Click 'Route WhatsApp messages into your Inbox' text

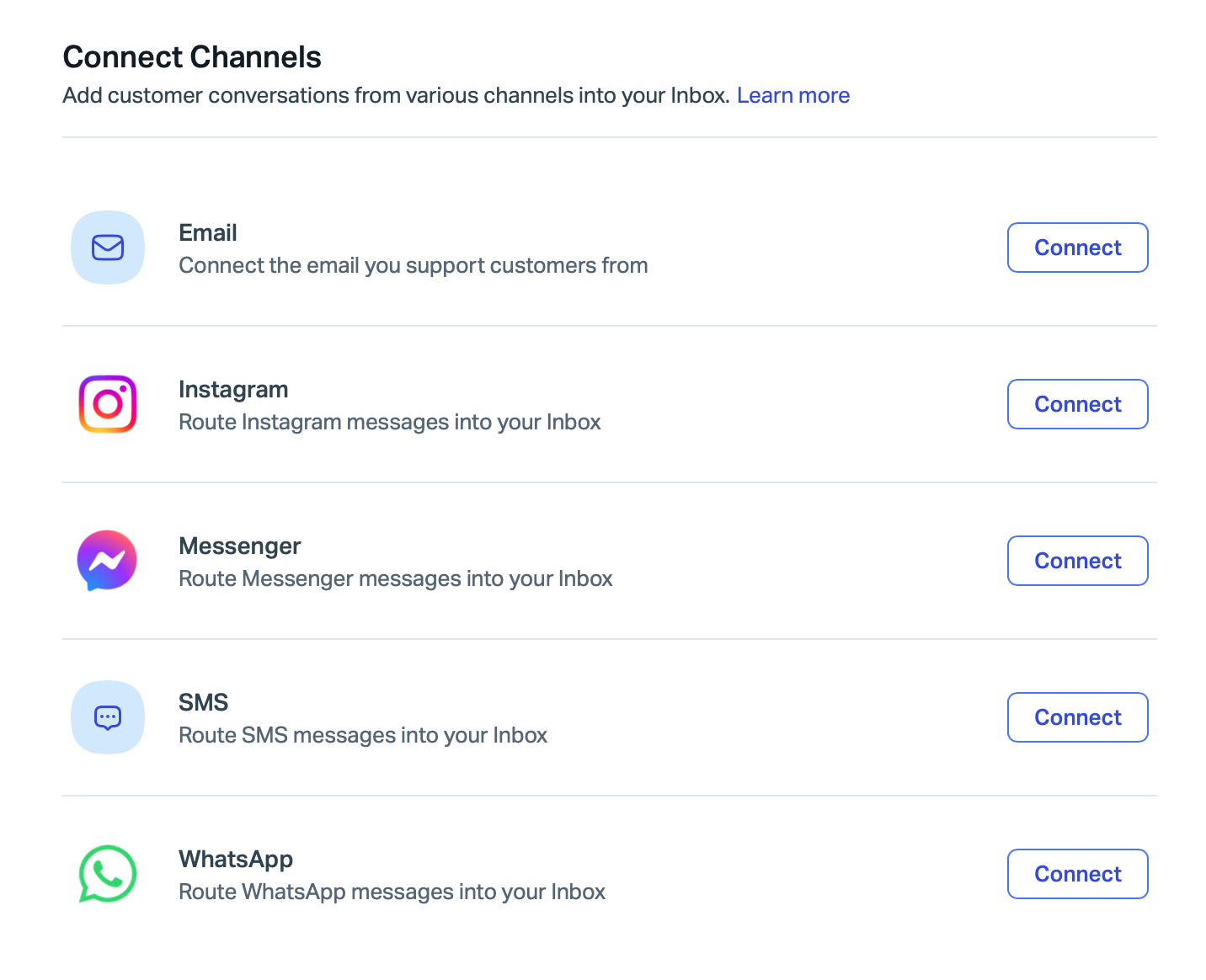point(392,892)
